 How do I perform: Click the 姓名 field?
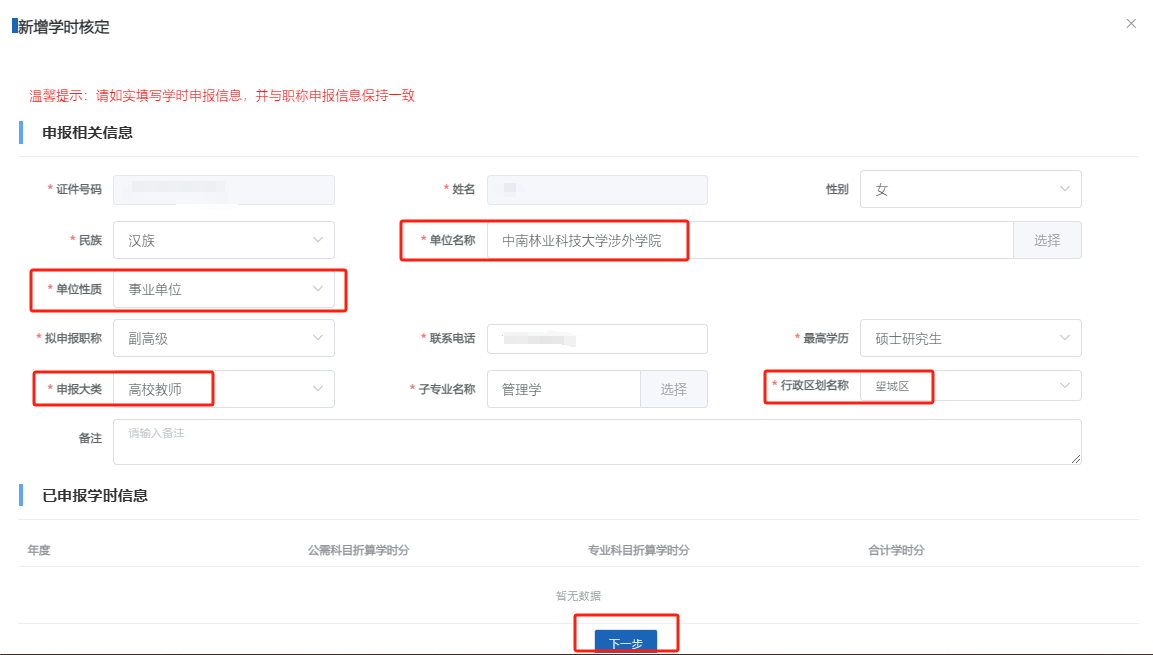[x=597, y=190]
